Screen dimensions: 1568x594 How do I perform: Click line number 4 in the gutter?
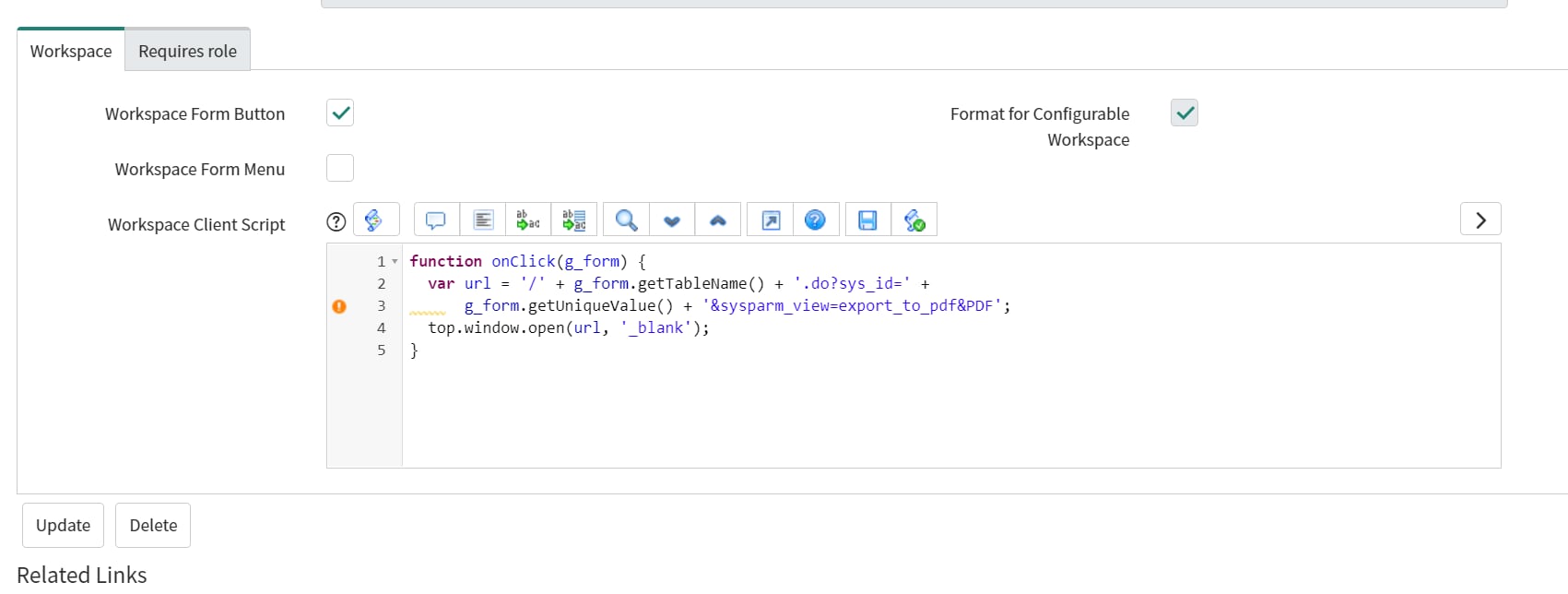[381, 328]
